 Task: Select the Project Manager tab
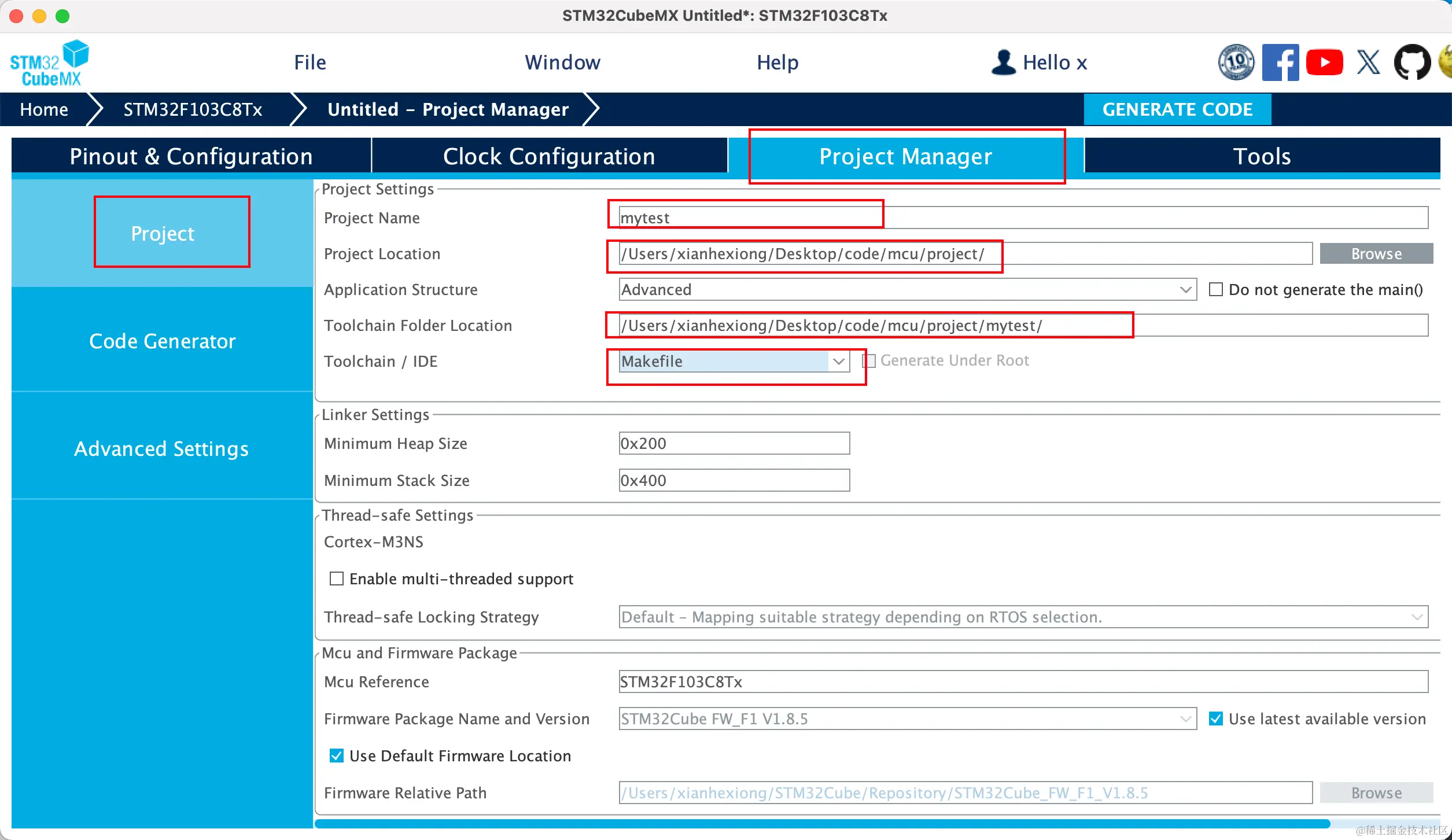click(x=905, y=156)
